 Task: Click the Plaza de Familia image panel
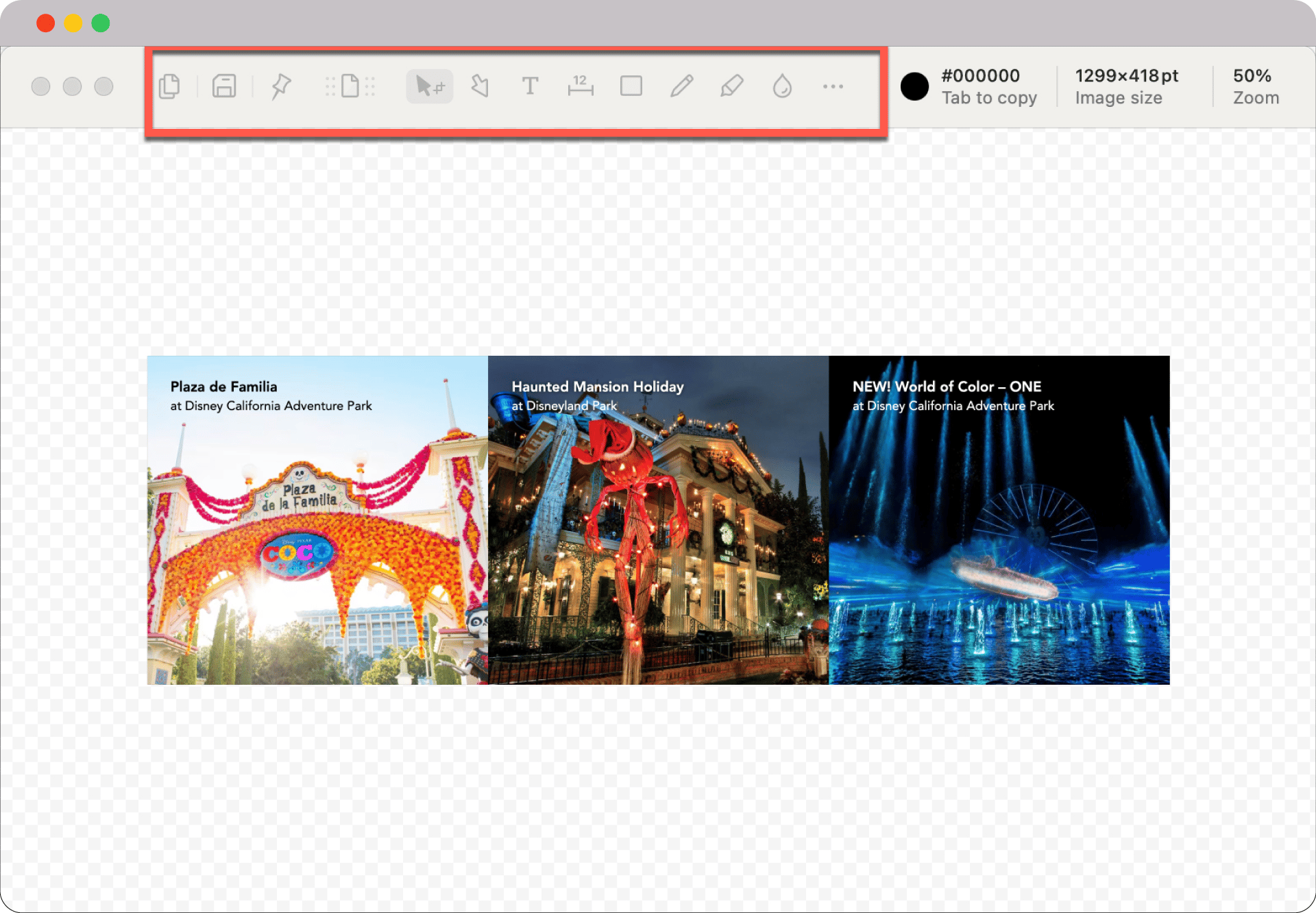[317, 520]
